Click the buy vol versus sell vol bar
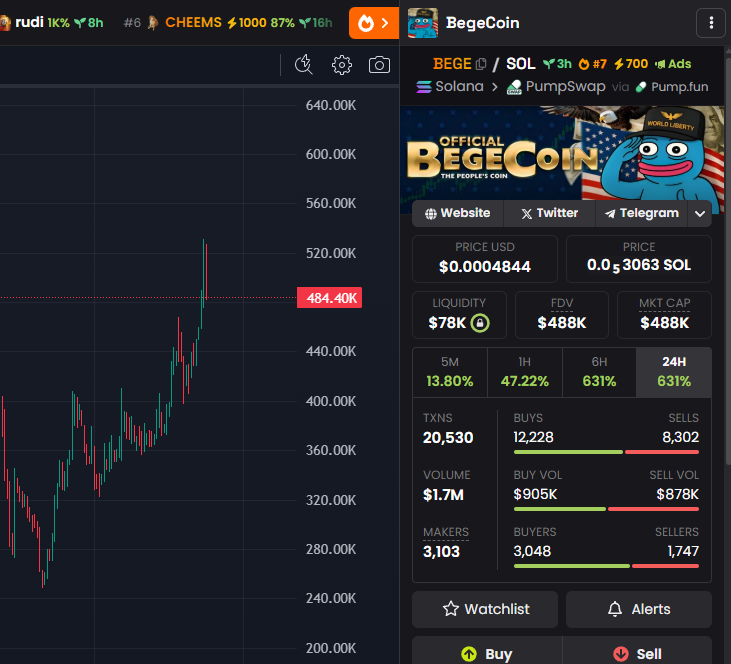The width and height of the screenshot is (731, 664). [606, 509]
